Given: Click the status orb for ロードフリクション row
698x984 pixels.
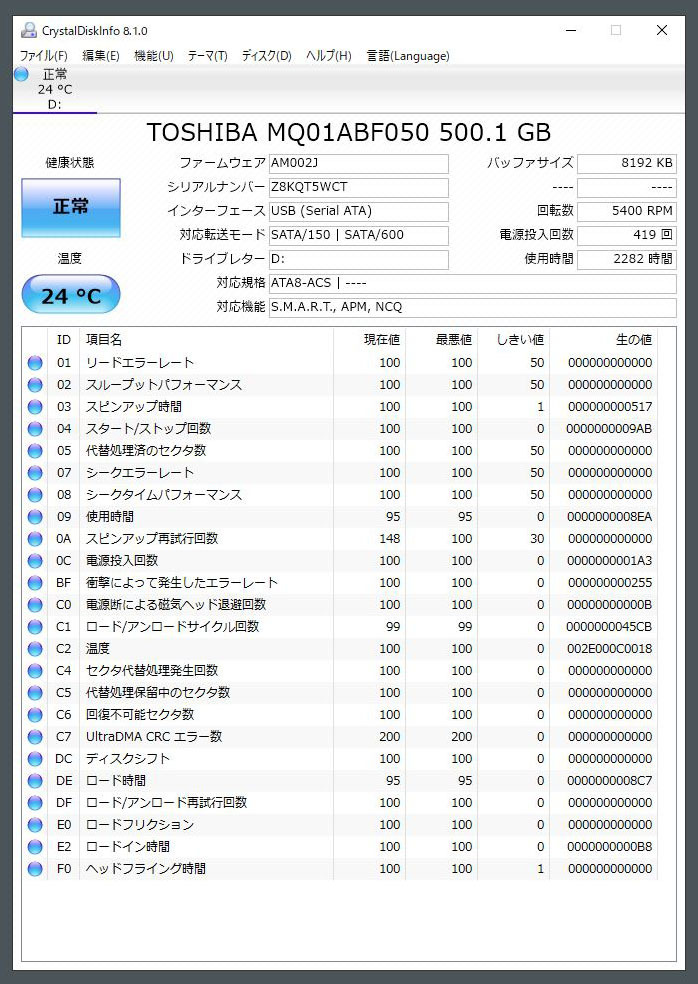Looking at the screenshot, I should pos(35,825).
